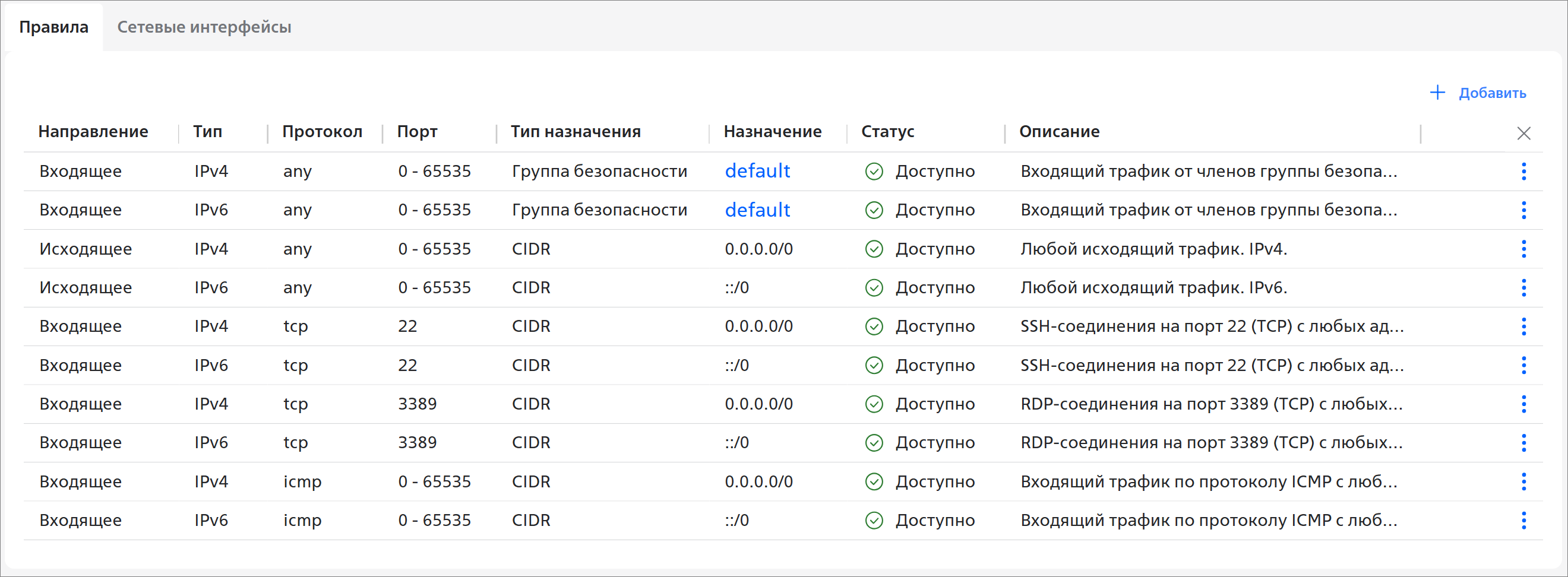Open actions for the first IPv4 security group rule
This screenshot has width=1568, height=577.
pyautogui.click(x=1523, y=171)
